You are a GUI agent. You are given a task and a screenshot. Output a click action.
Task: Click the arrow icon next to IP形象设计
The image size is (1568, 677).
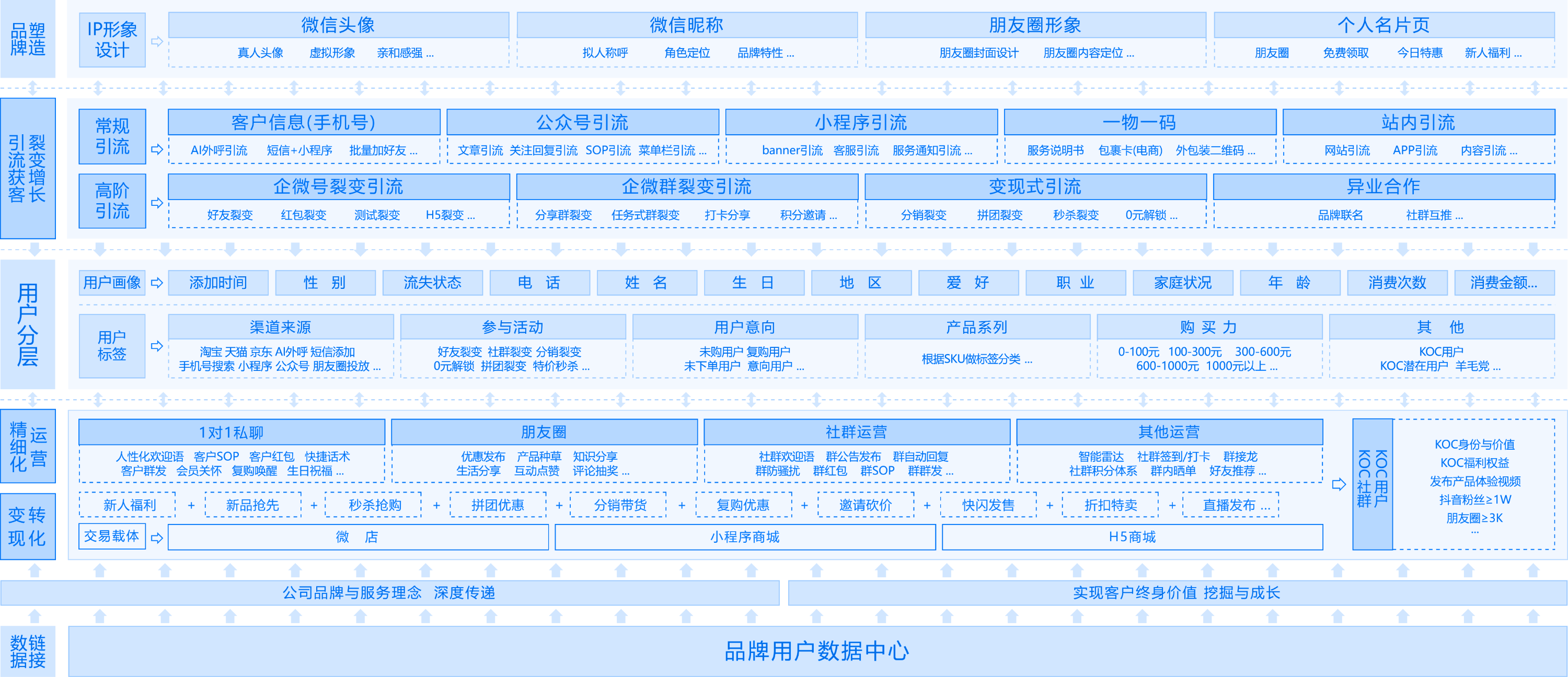[x=157, y=41]
